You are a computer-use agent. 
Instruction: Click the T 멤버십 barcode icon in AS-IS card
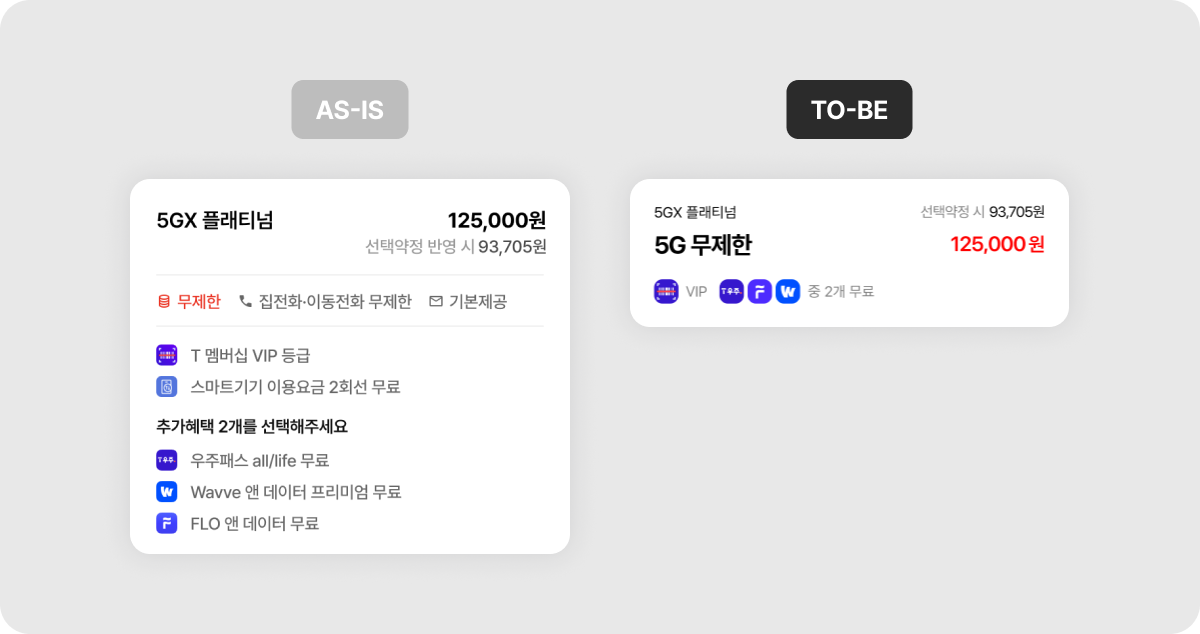tap(165, 354)
